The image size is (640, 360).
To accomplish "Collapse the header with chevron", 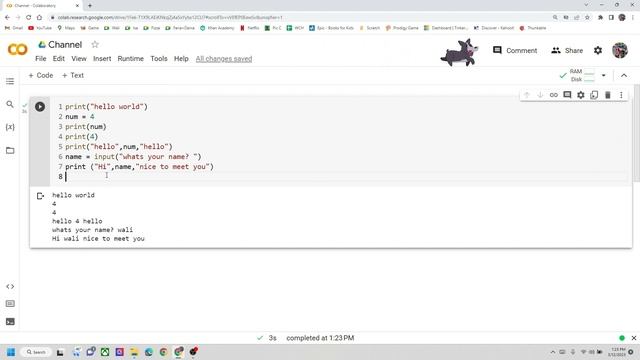I will coord(624,76).
